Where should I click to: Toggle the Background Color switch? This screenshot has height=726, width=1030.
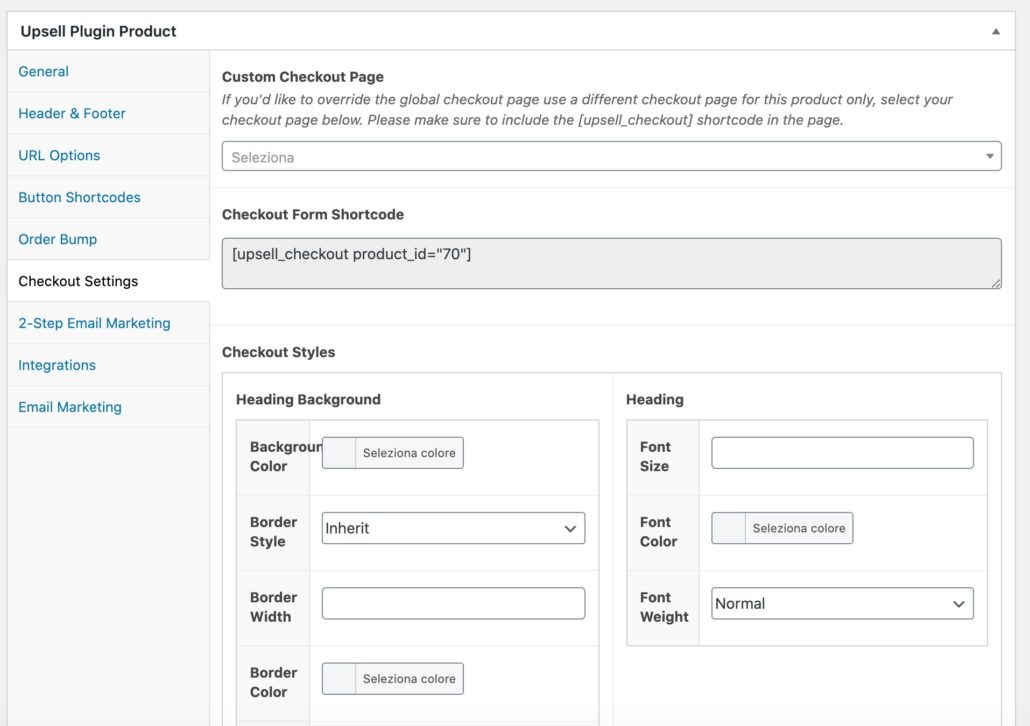pos(338,452)
